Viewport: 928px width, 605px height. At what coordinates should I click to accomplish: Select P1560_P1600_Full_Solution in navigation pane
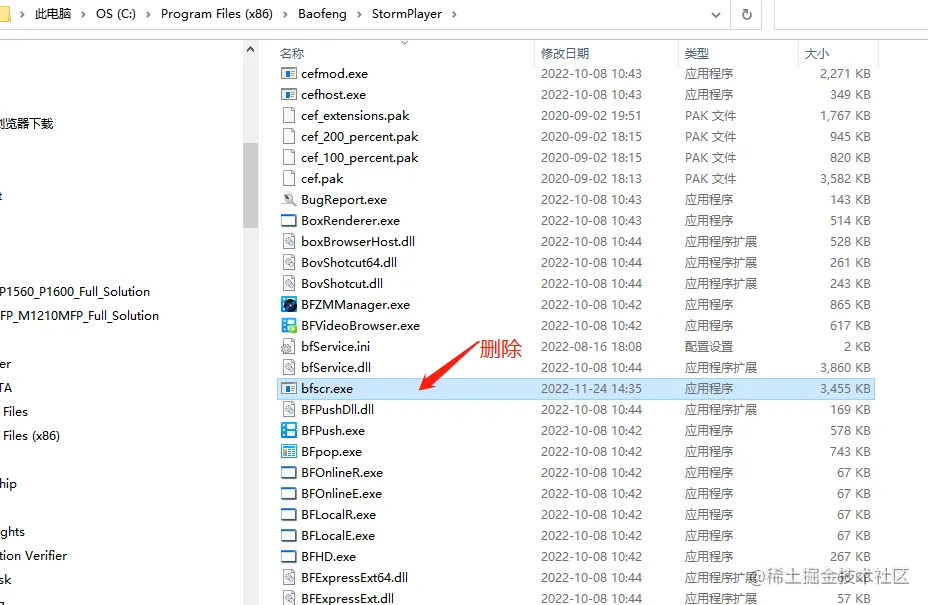pyautogui.click(x=75, y=291)
